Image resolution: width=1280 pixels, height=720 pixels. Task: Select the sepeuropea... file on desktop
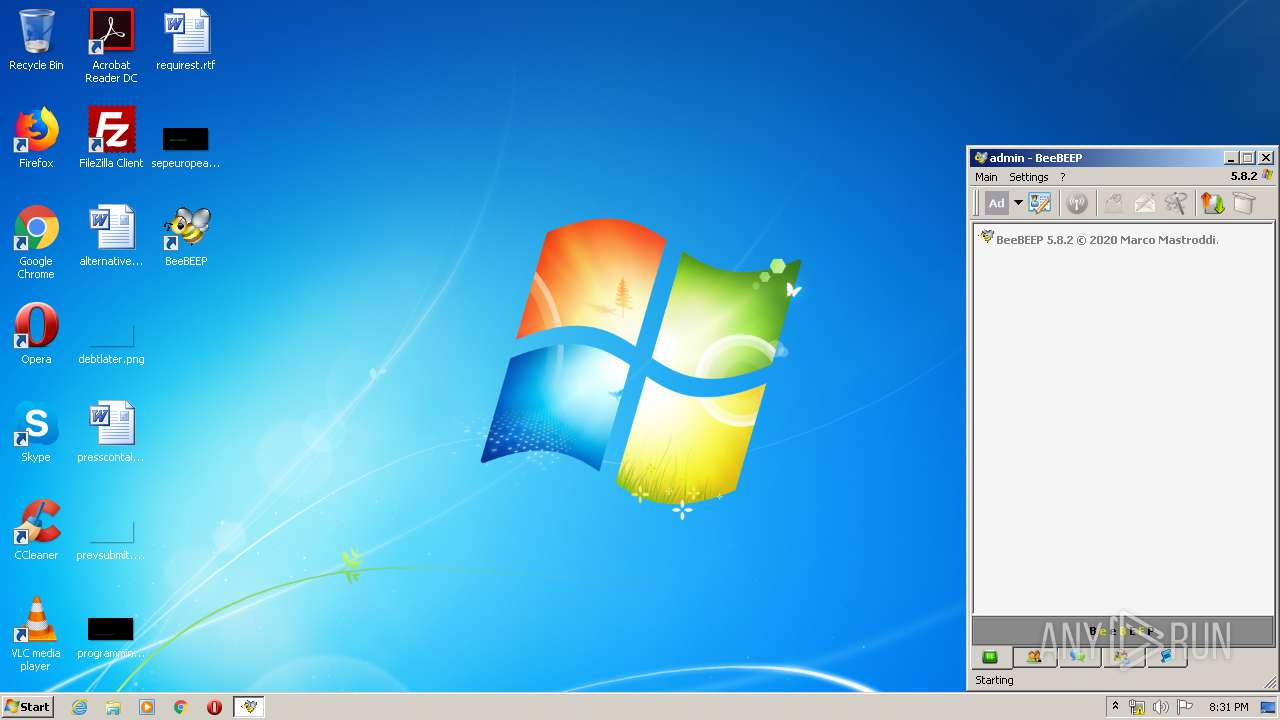pyautogui.click(x=186, y=146)
